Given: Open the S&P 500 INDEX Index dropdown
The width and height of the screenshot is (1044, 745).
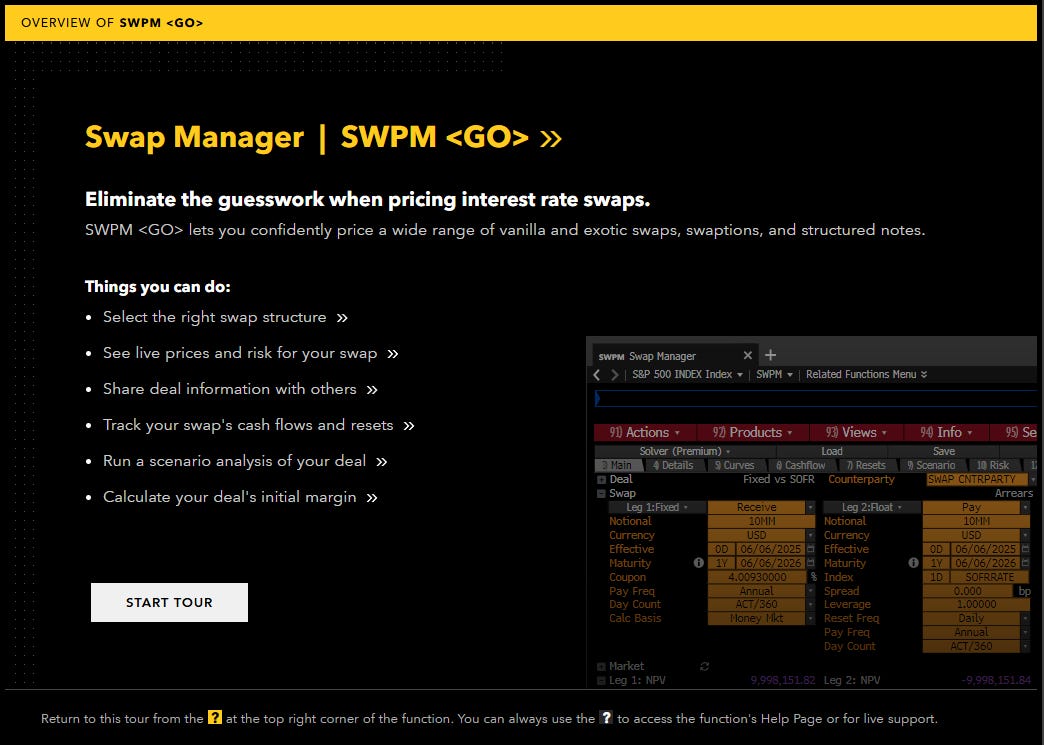Looking at the screenshot, I should [687, 375].
